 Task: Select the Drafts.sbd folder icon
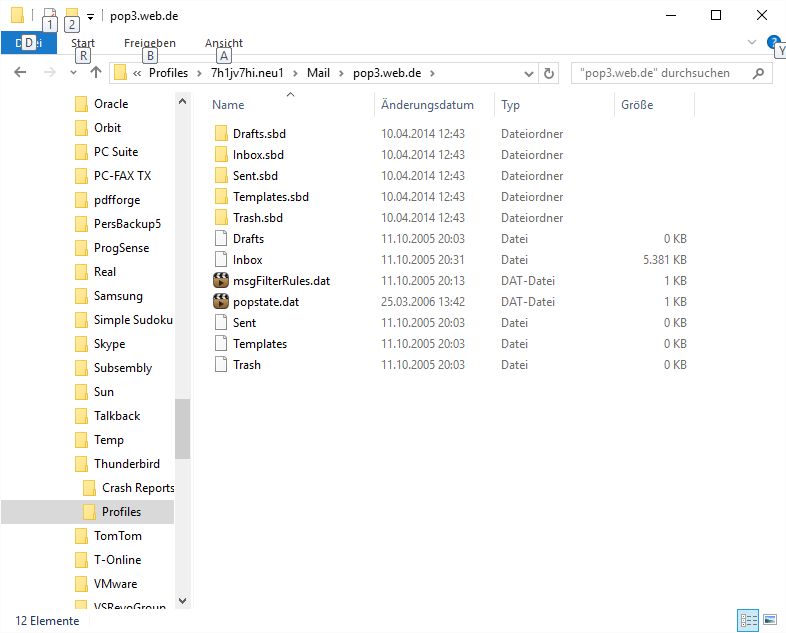click(221, 133)
